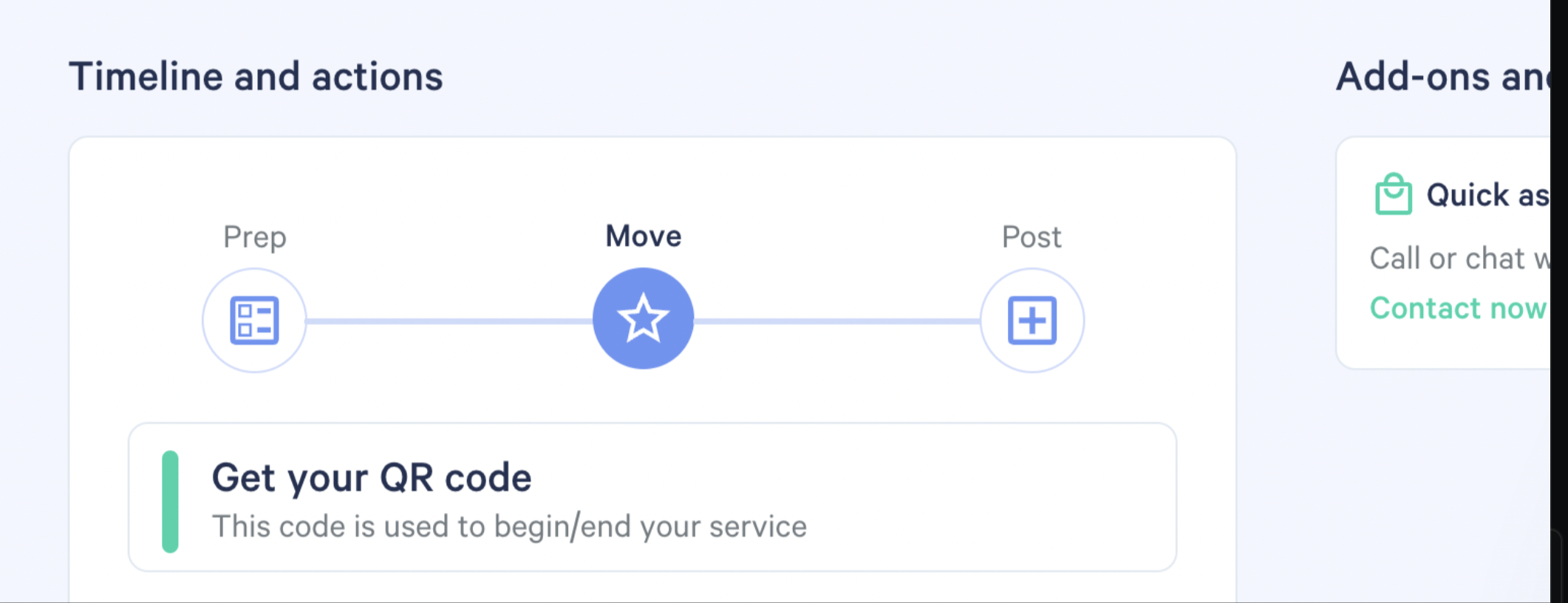Follow the Contact now link
1568x603 pixels.
(x=1457, y=307)
